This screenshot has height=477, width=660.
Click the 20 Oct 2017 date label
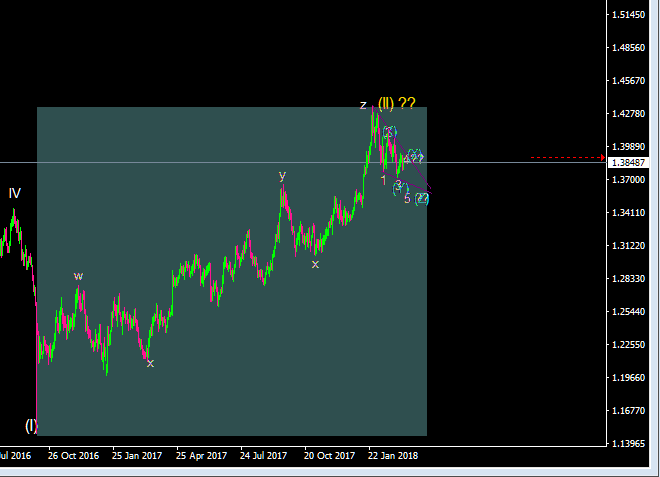[329, 455]
